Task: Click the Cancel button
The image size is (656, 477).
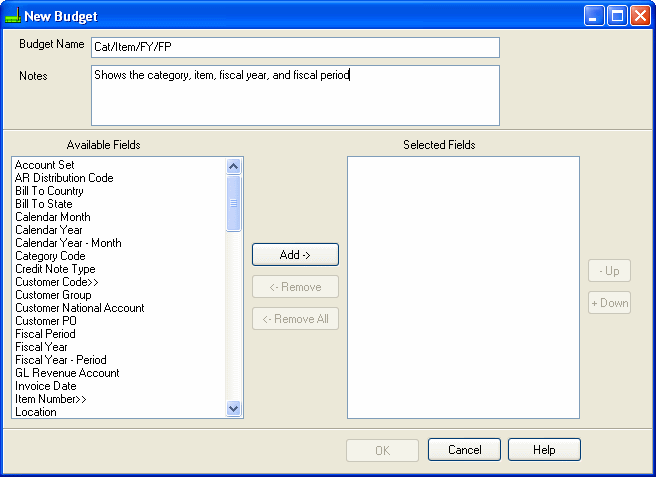Action: 464,450
